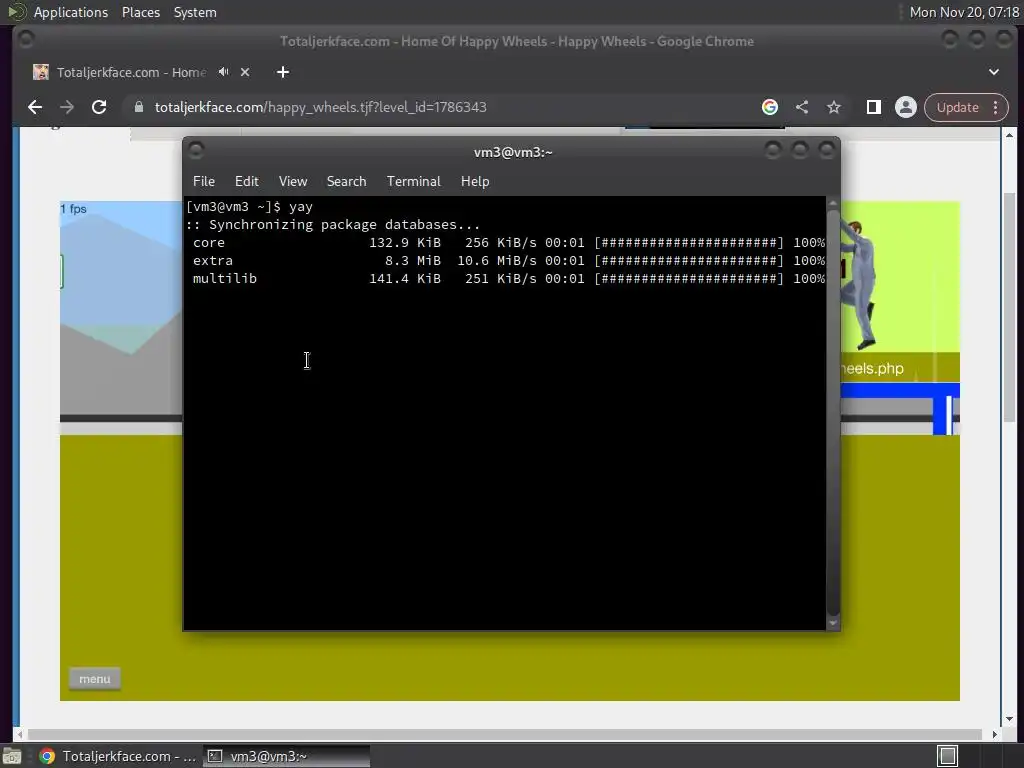
Task: Select the Totaljerkface.com browser tab
Action: [131, 72]
